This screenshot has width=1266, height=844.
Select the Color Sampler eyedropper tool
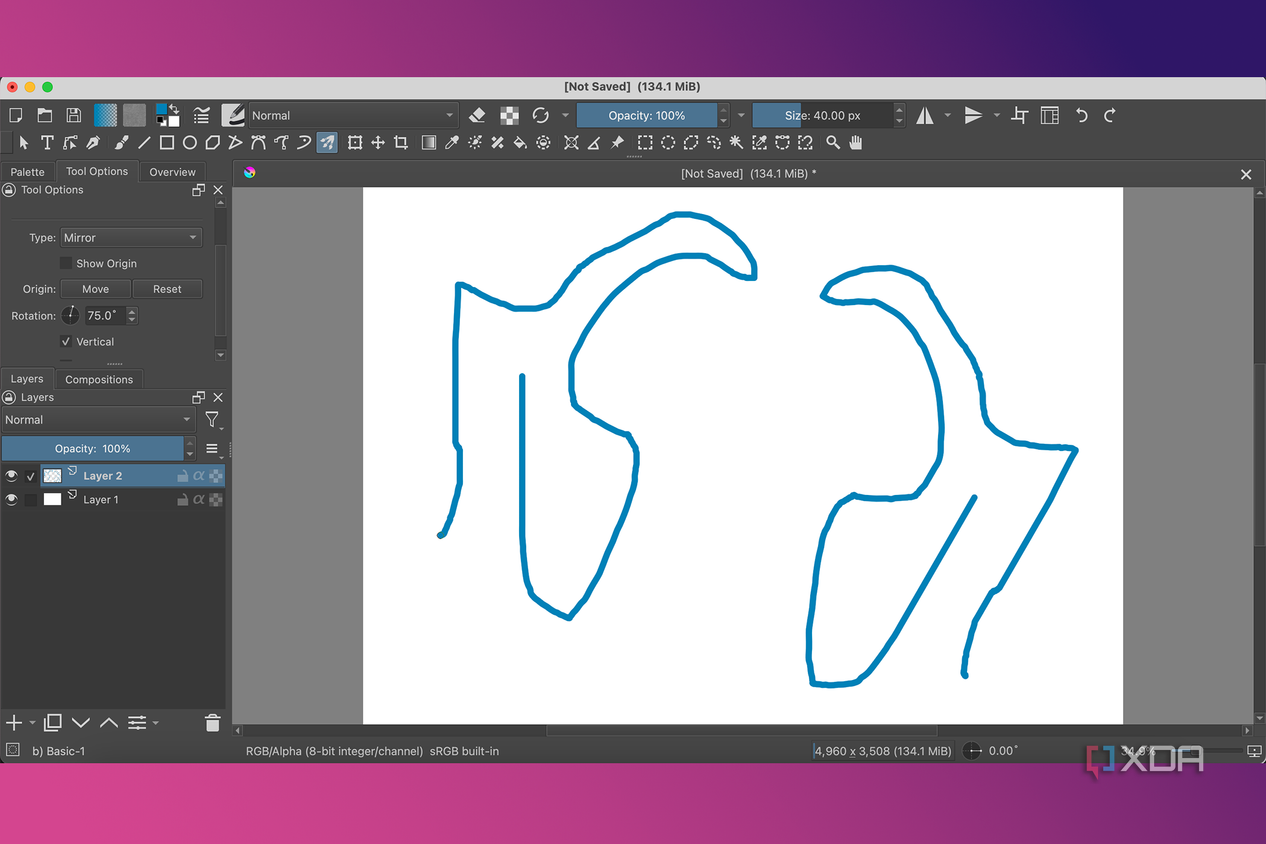[x=452, y=143]
